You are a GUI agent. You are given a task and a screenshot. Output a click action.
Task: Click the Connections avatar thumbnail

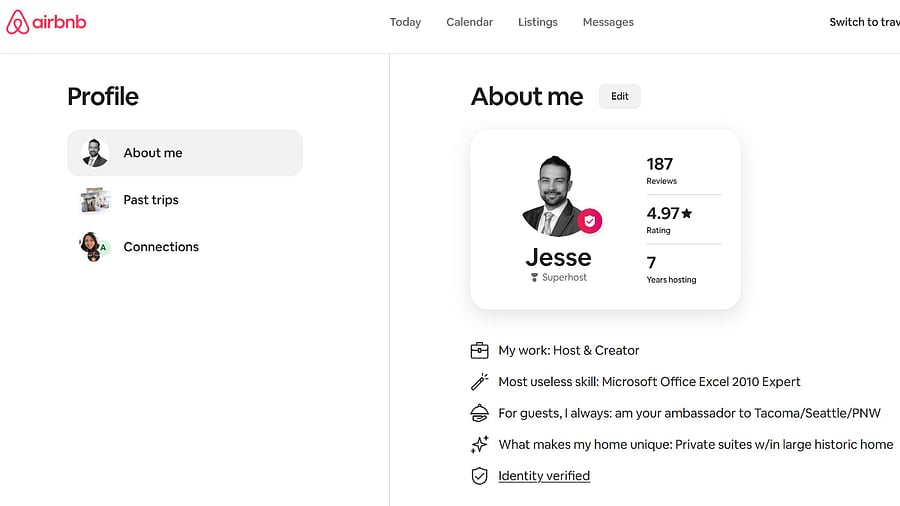click(94, 247)
